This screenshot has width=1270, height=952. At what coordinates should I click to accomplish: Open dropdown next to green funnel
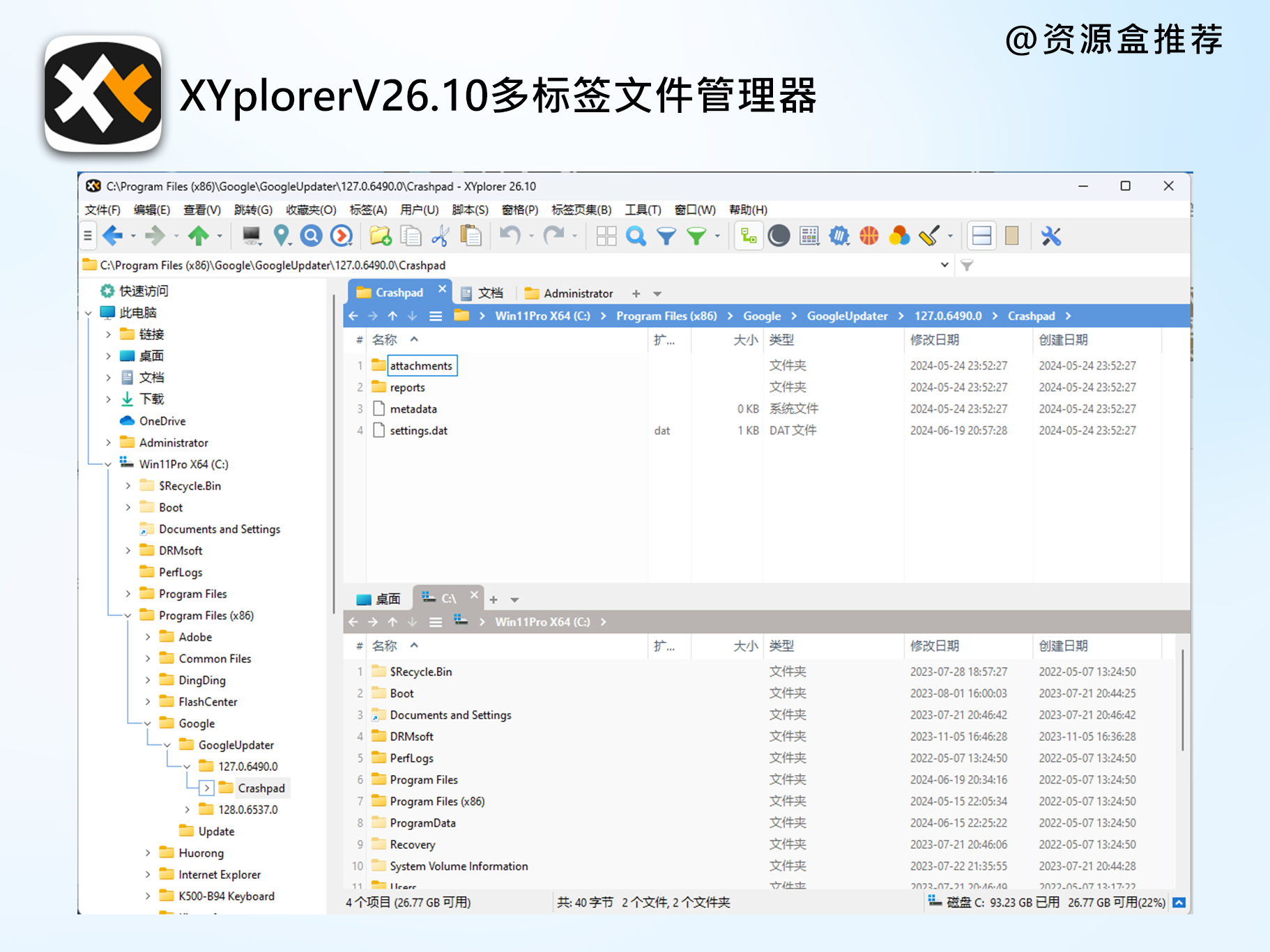tap(717, 236)
